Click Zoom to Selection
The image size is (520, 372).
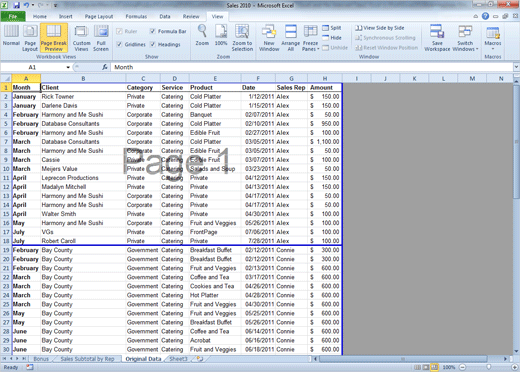(242, 38)
